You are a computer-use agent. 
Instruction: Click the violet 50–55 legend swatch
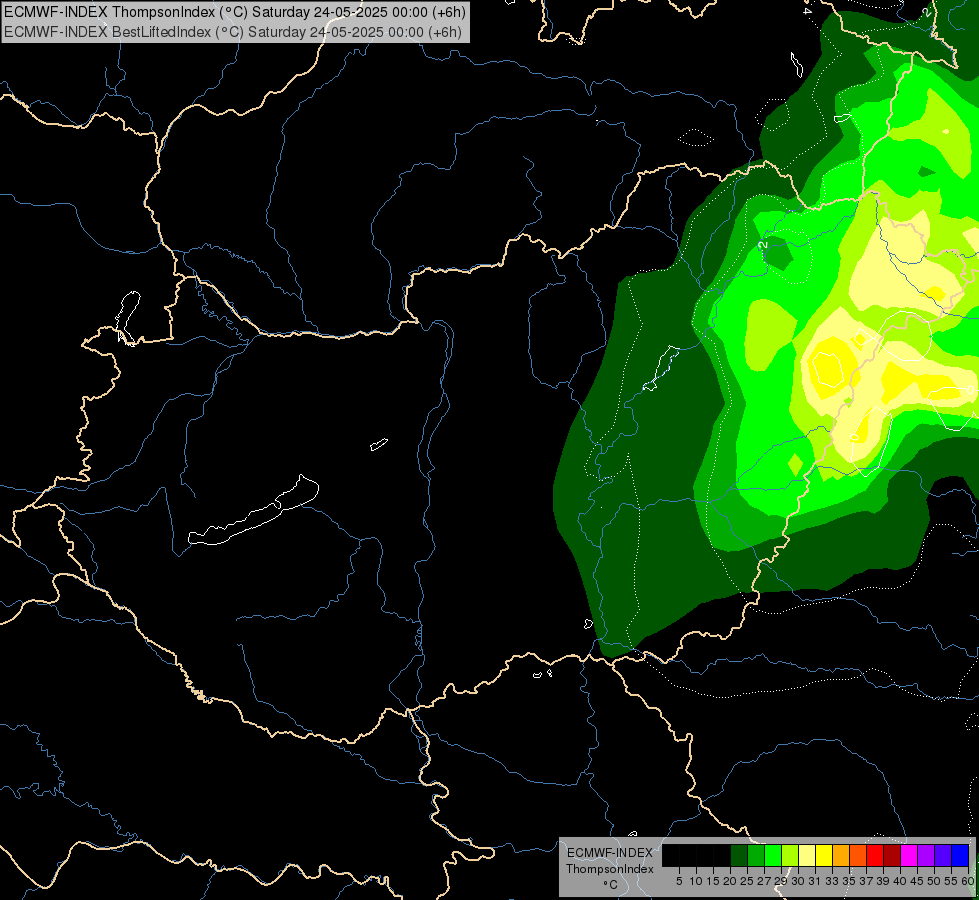[943, 855]
